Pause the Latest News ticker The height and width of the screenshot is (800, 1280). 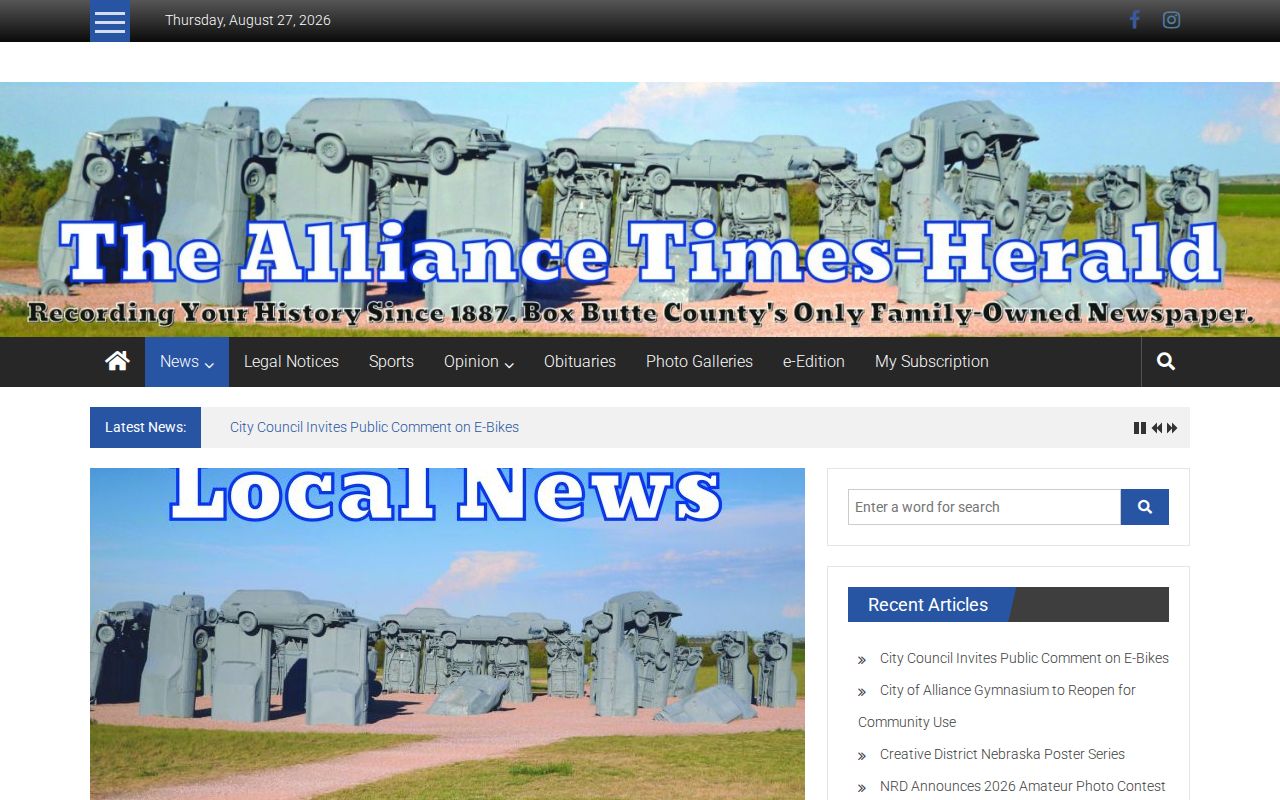point(1139,428)
